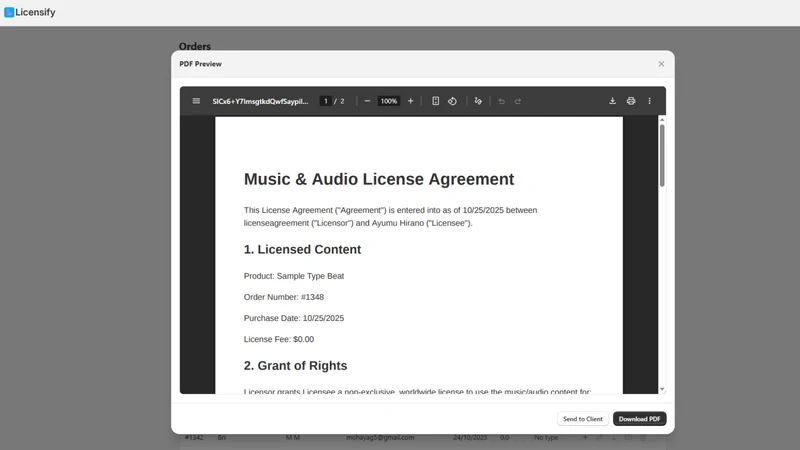
Task: Click the fit to page icon
Action: (x=435, y=101)
